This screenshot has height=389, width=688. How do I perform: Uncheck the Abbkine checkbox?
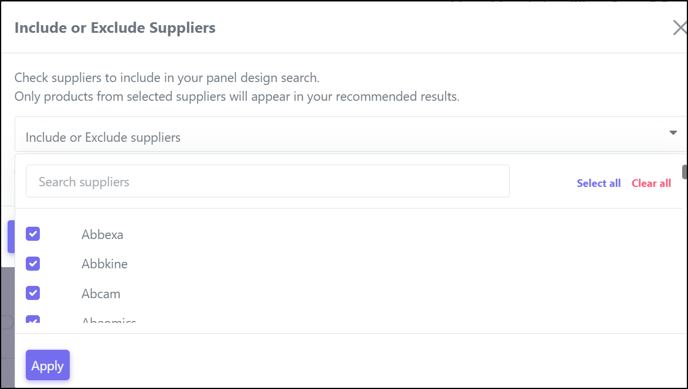33,264
